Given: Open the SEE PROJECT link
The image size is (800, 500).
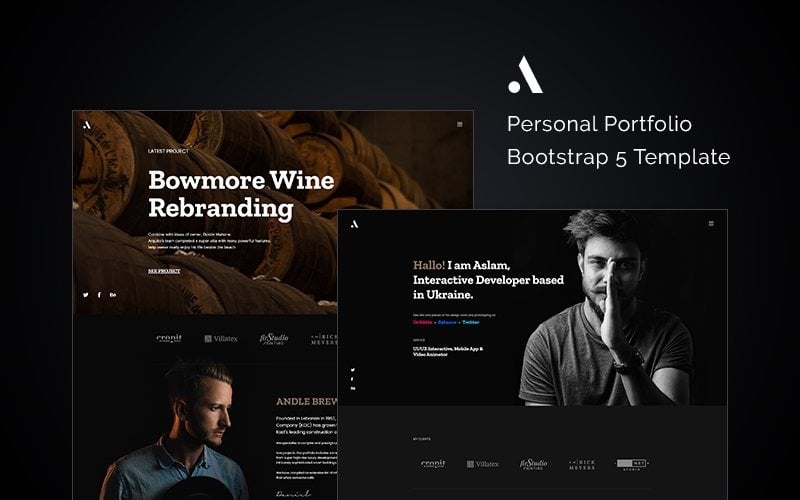Looking at the screenshot, I should pyautogui.click(x=164, y=271).
